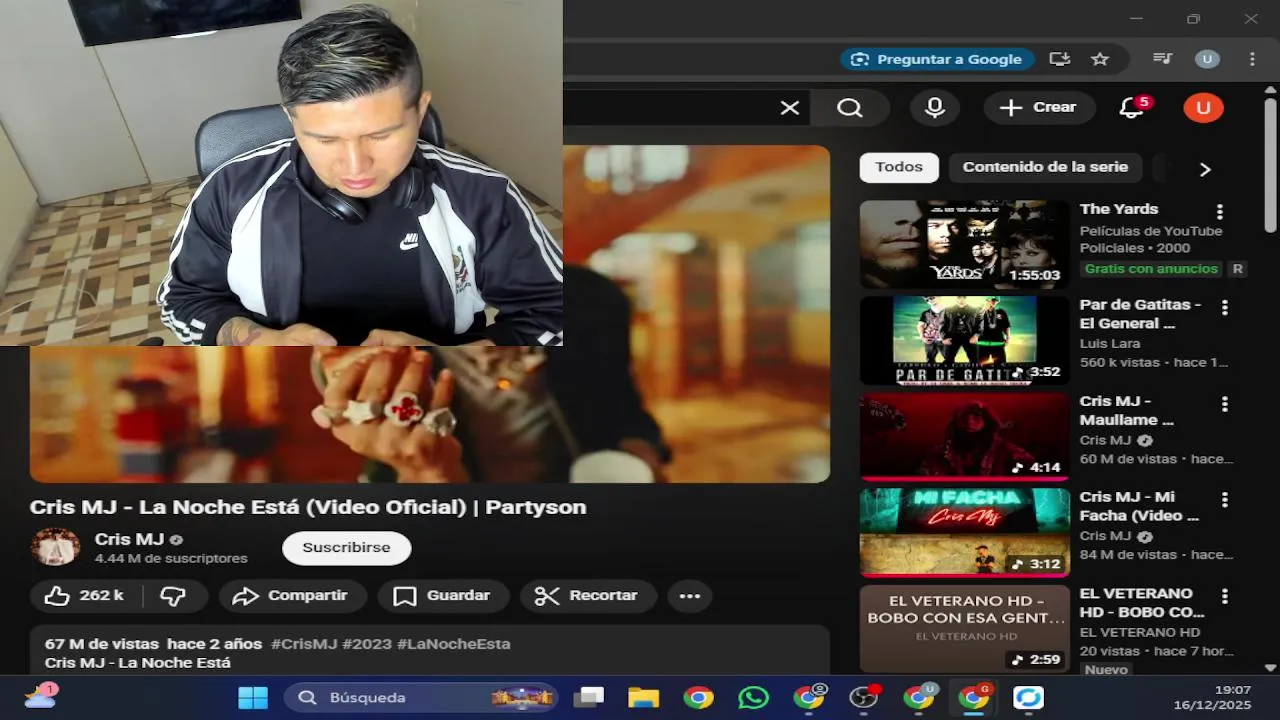Click the YouTube search magnifier button

click(850, 108)
